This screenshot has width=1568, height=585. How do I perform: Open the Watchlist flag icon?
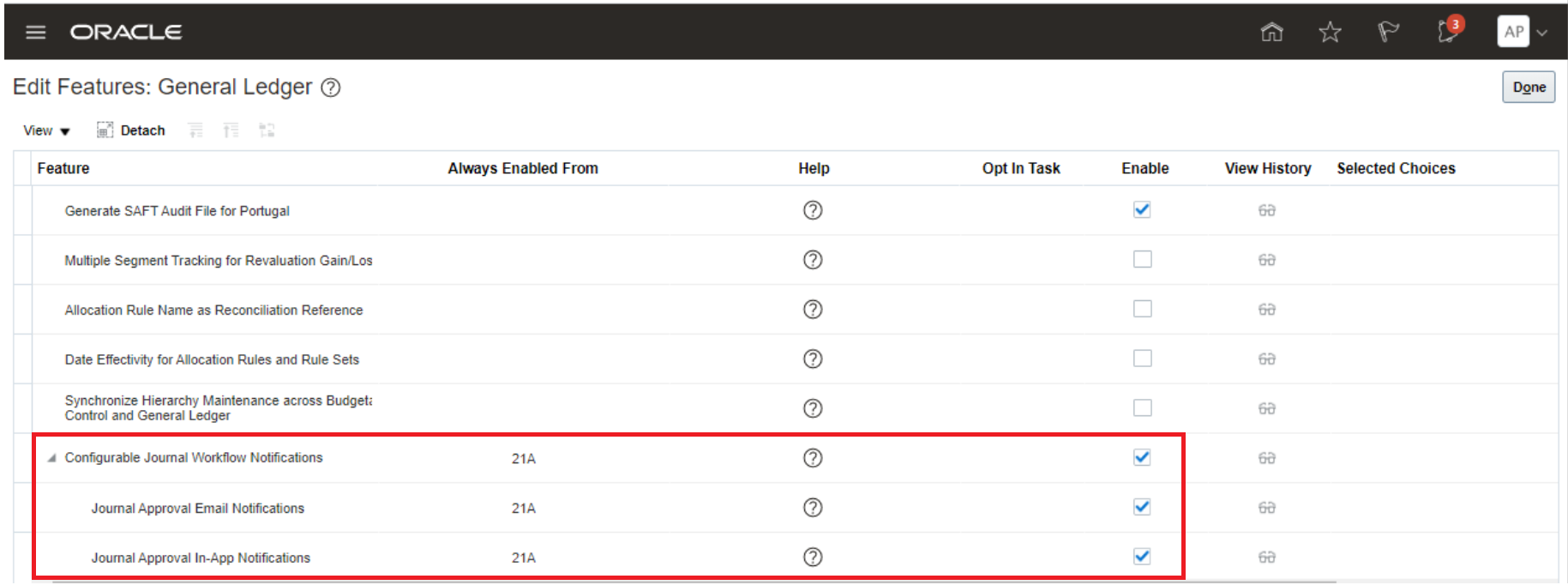click(x=1388, y=33)
